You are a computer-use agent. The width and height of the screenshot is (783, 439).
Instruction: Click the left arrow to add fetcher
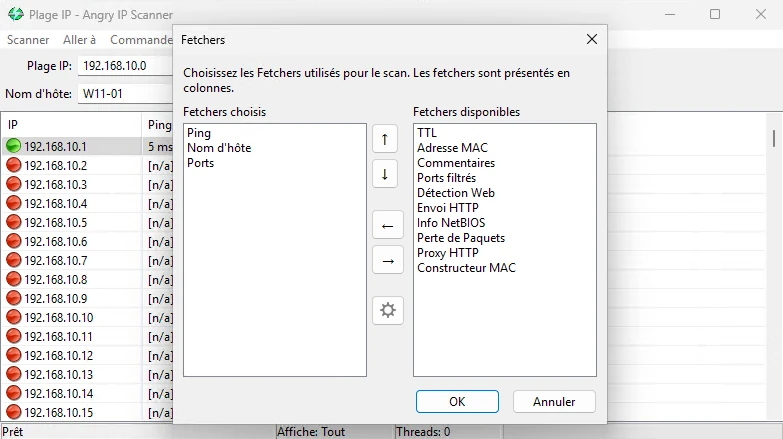click(x=387, y=226)
